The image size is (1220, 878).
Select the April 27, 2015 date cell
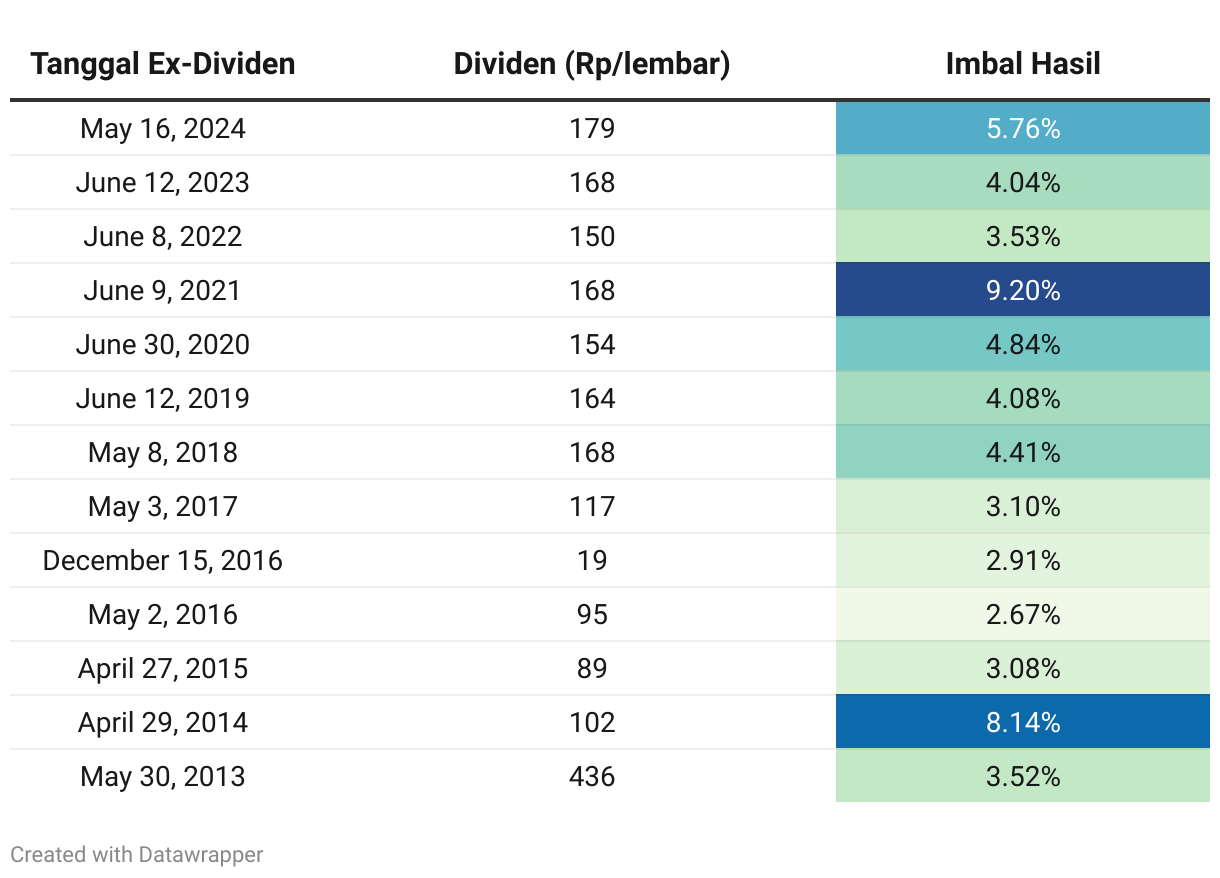coord(163,669)
